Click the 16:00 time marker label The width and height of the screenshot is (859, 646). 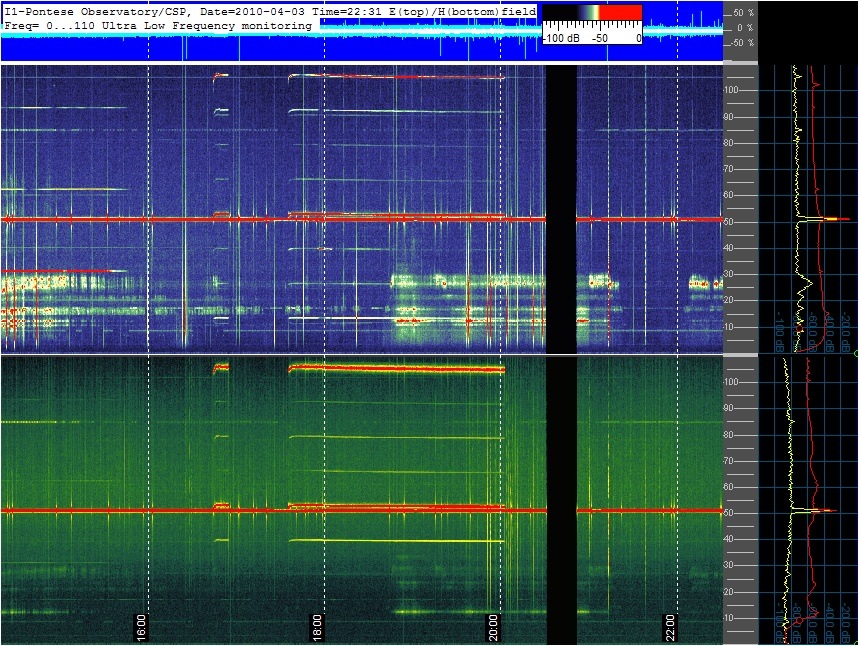(x=141, y=627)
